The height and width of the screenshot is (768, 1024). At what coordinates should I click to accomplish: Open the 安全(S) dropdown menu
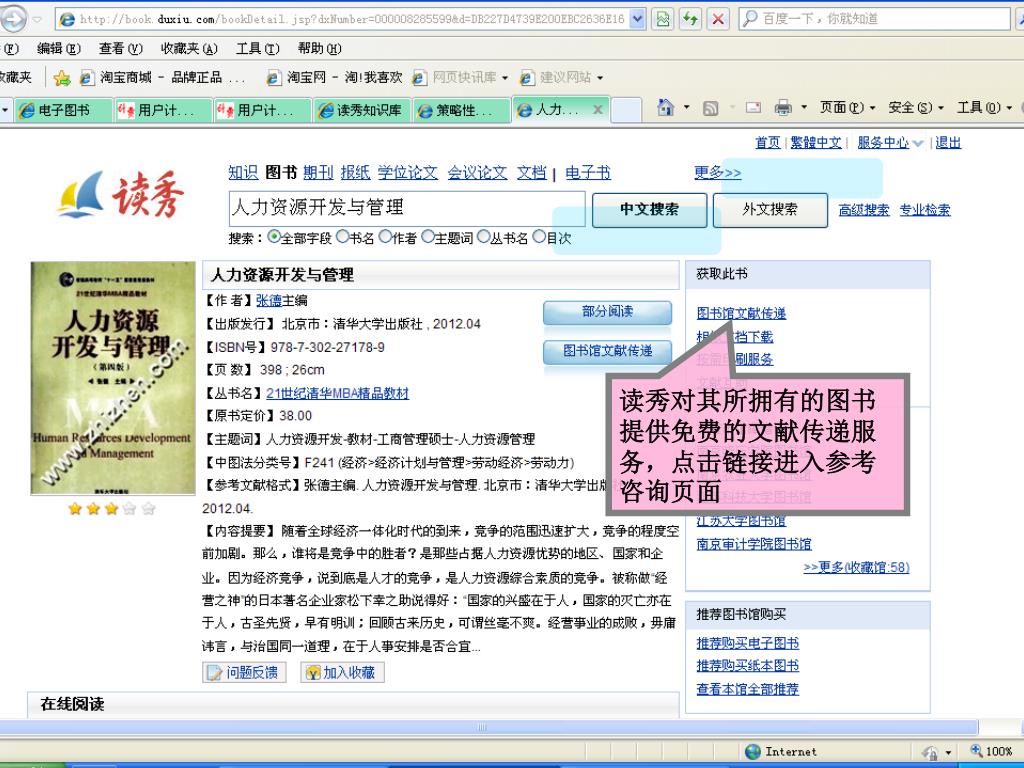coord(914,107)
